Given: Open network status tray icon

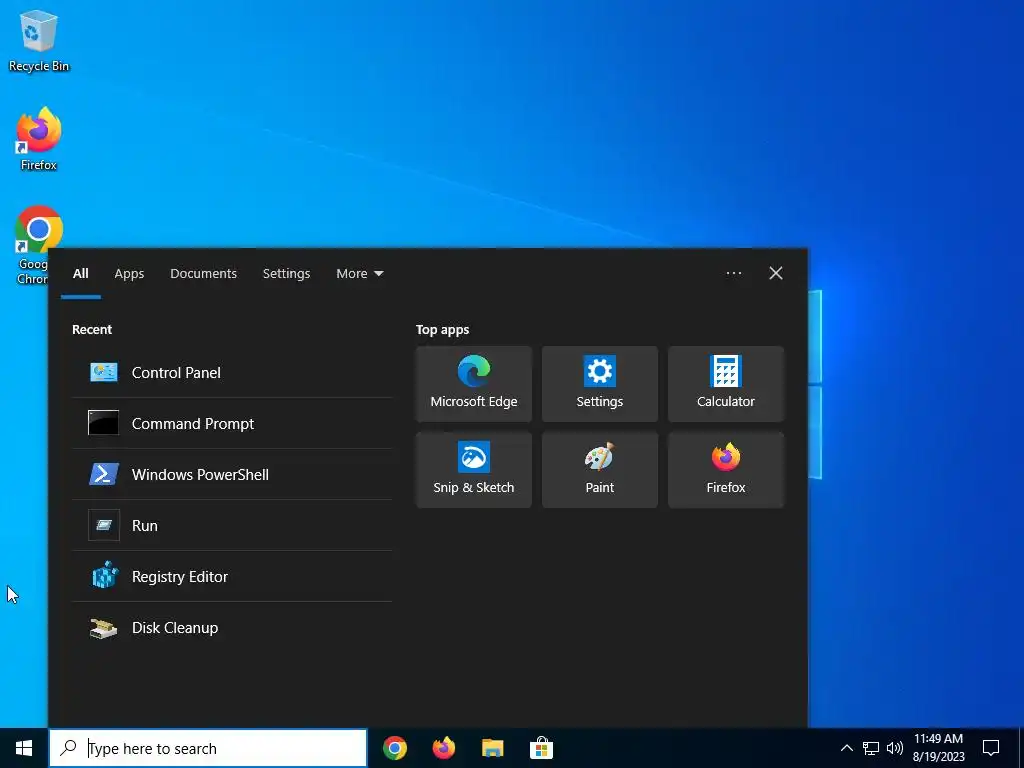Looking at the screenshot, I should coord(871,748).
